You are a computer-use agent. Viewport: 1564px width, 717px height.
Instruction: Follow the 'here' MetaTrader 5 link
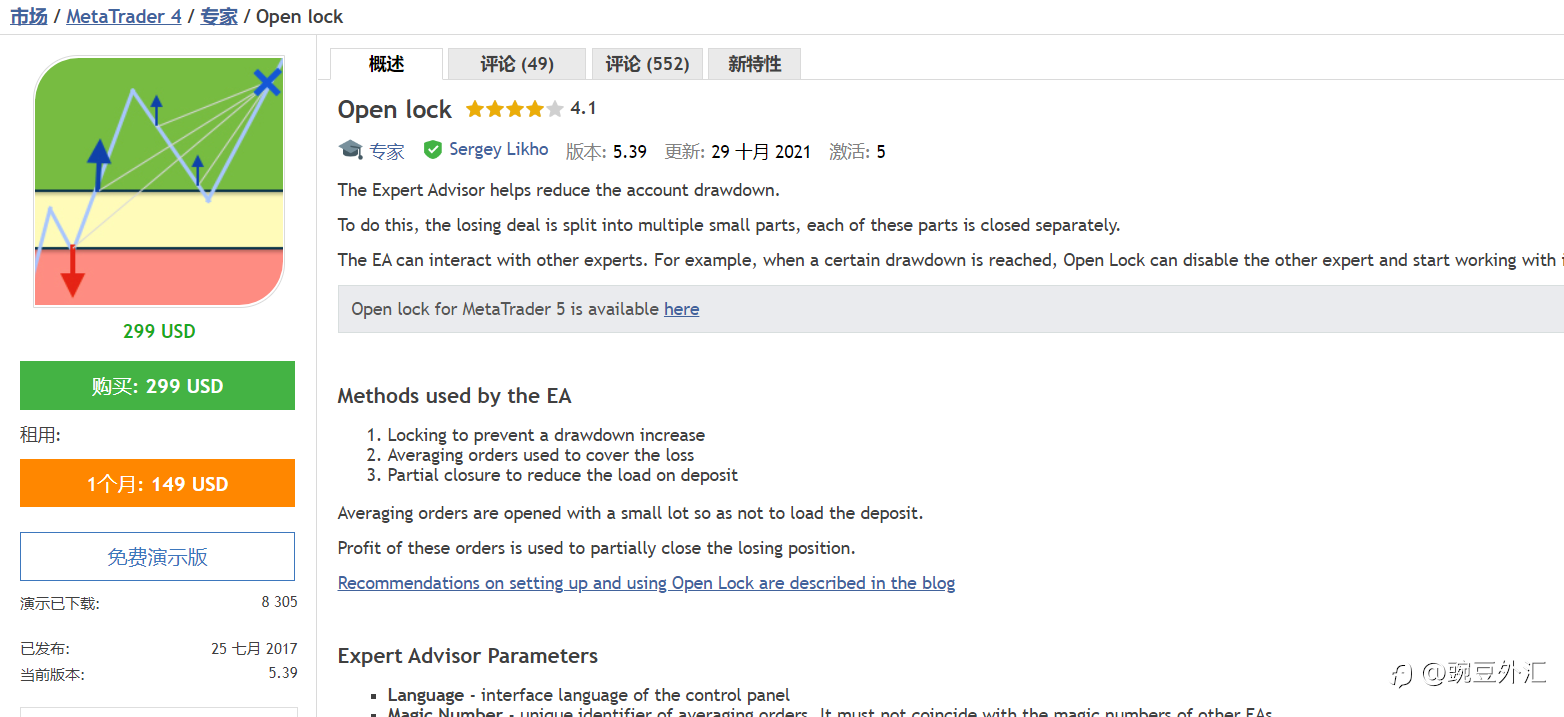pos(681,309)
